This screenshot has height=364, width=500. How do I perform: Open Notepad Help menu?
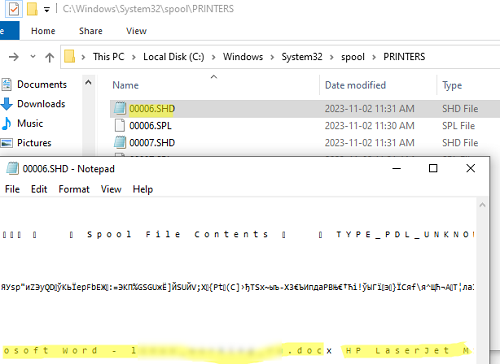pos(143,189)
